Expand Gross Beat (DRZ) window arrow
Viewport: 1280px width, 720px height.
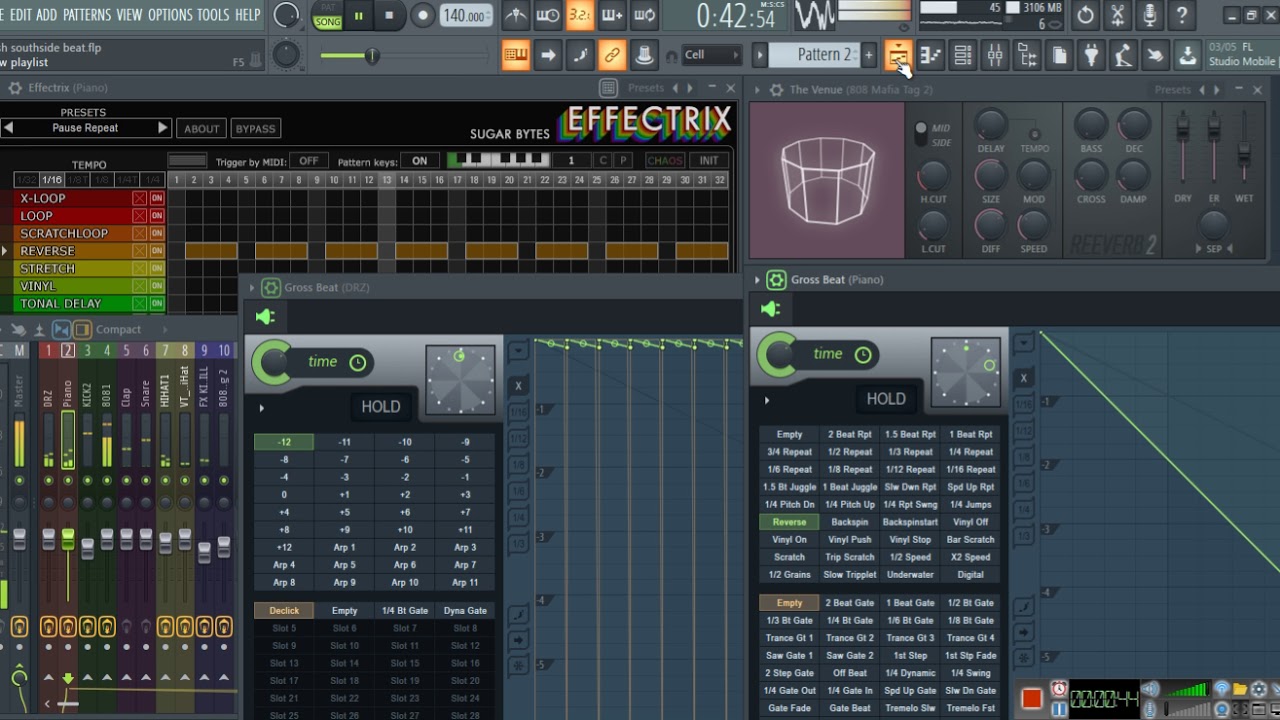(252, 288)
